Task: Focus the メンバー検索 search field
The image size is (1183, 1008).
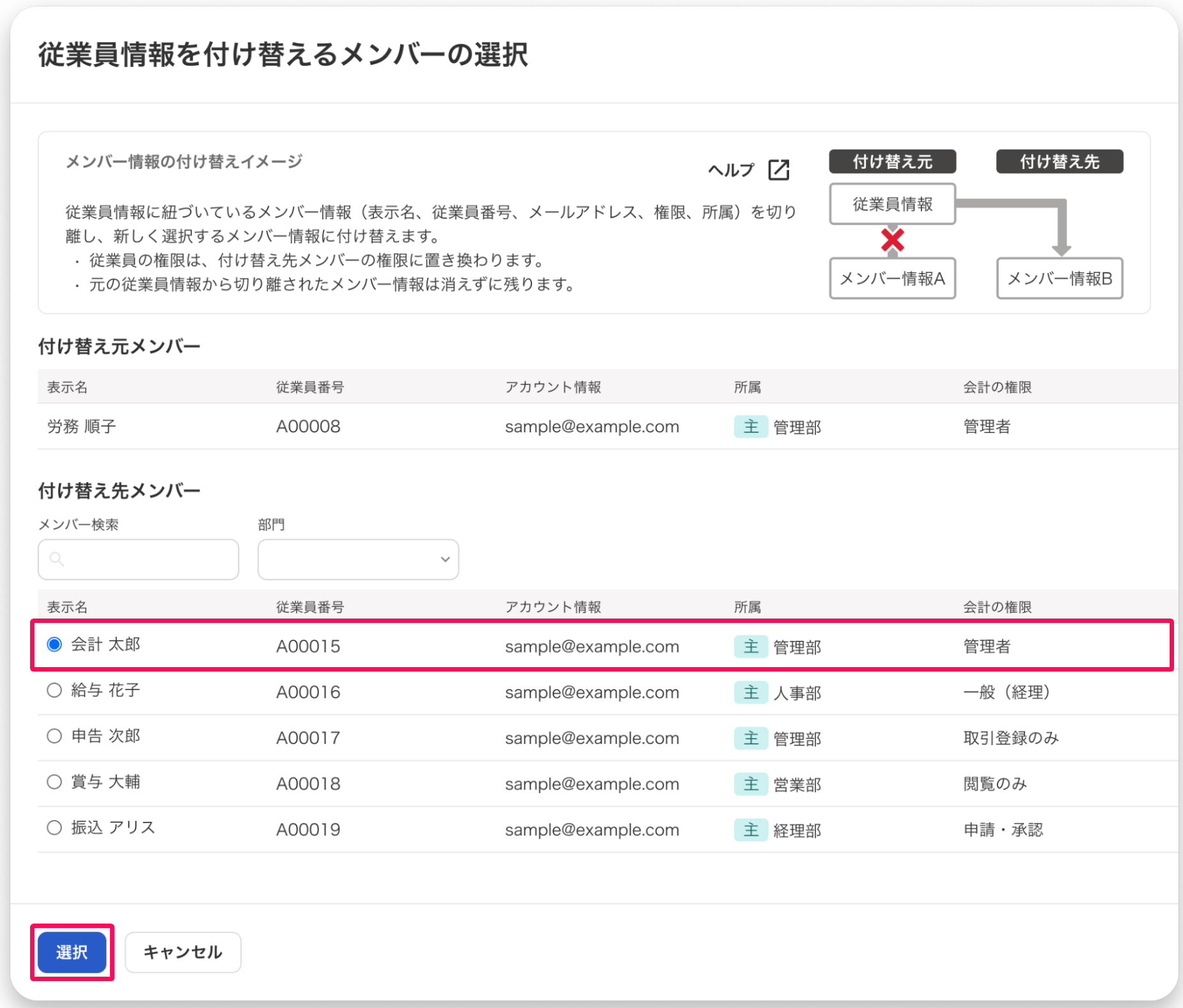Action: pyautogui.click(x=138, y=560)
